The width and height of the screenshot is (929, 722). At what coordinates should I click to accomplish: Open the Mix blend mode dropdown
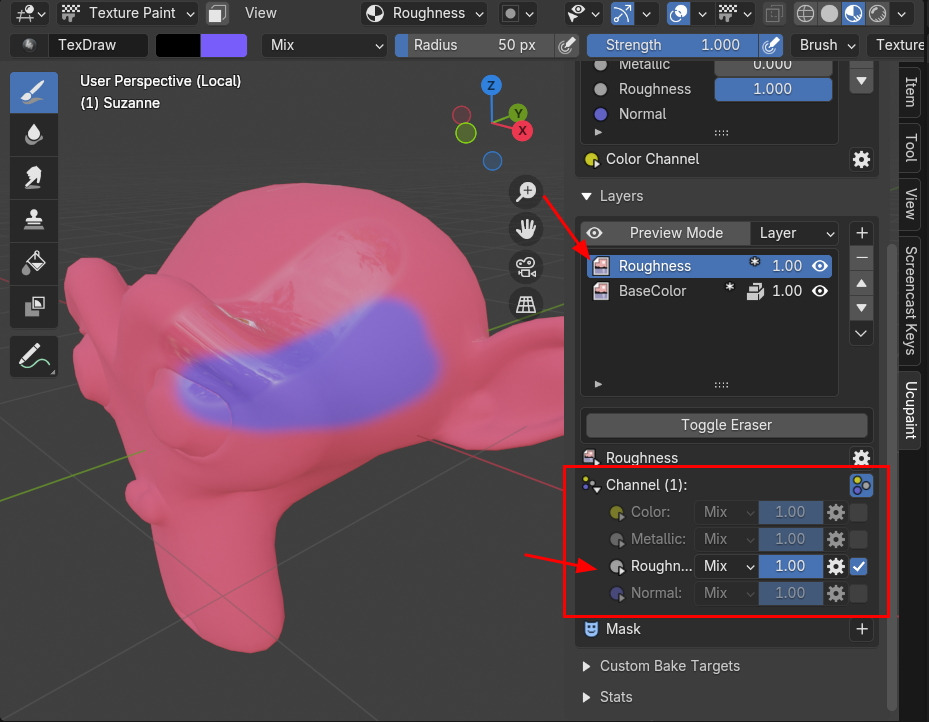(x=325, y=45)
